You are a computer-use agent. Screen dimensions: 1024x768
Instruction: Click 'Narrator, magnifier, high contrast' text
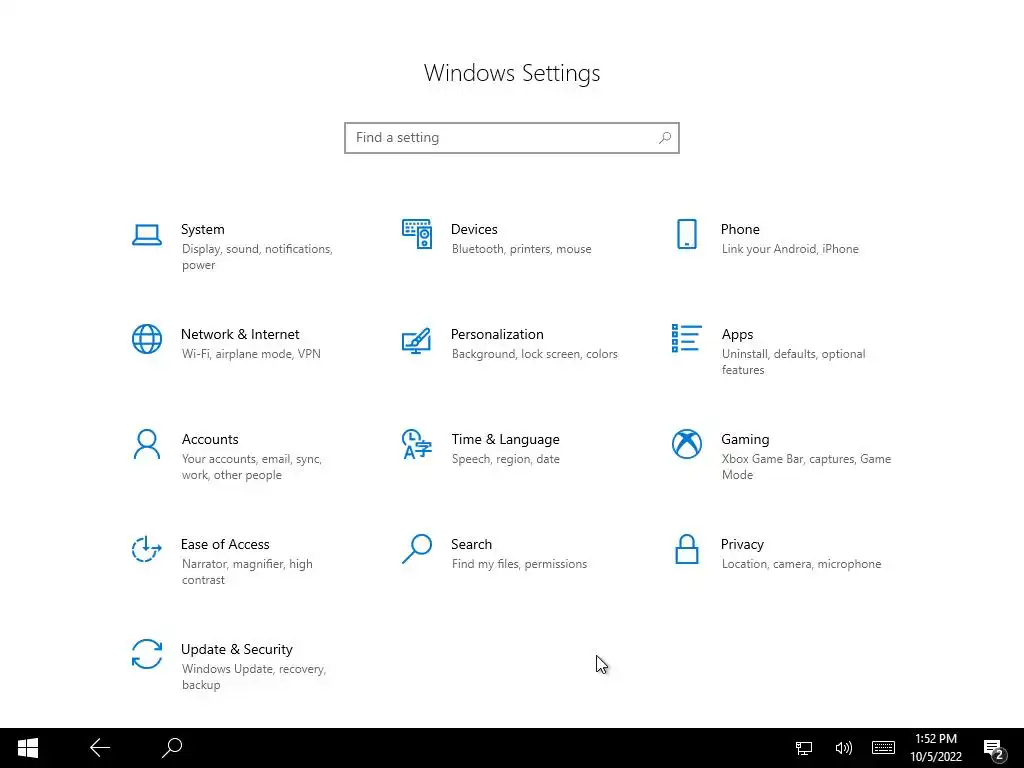pyautogui.click(x=247, y=572)
